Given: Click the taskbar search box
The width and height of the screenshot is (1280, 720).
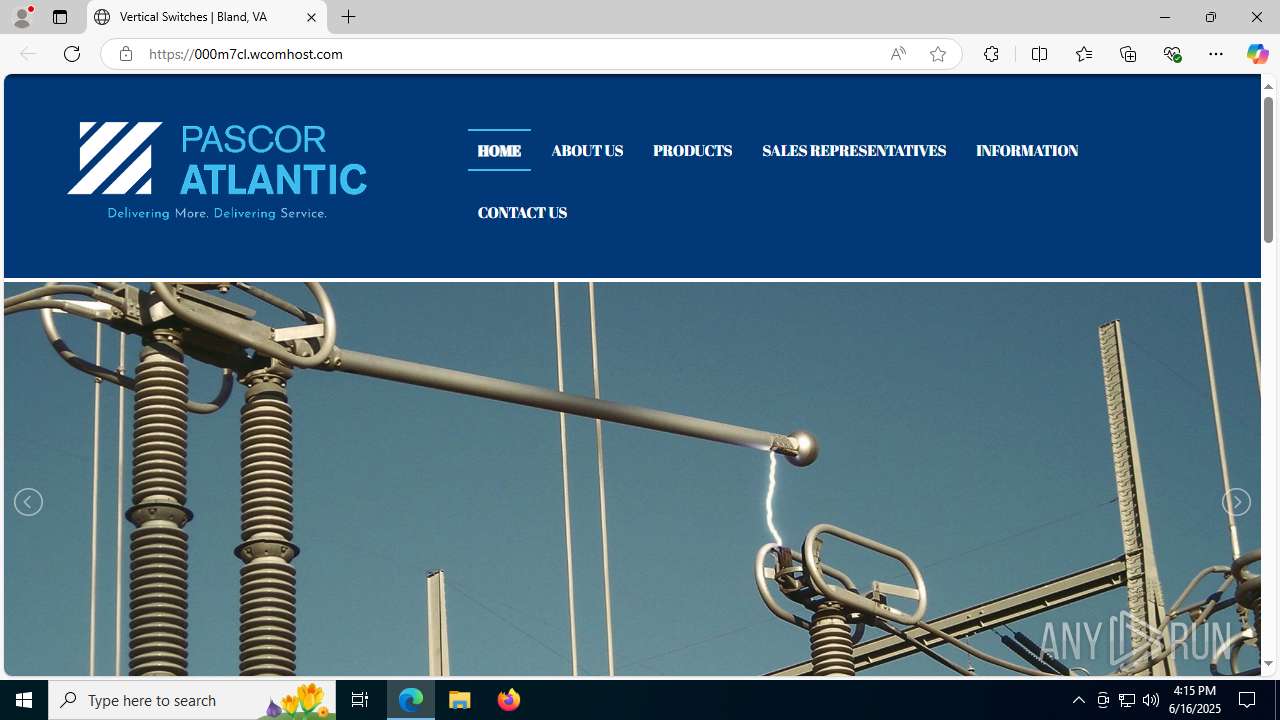Looking at the screenshot, I should 192,700.
